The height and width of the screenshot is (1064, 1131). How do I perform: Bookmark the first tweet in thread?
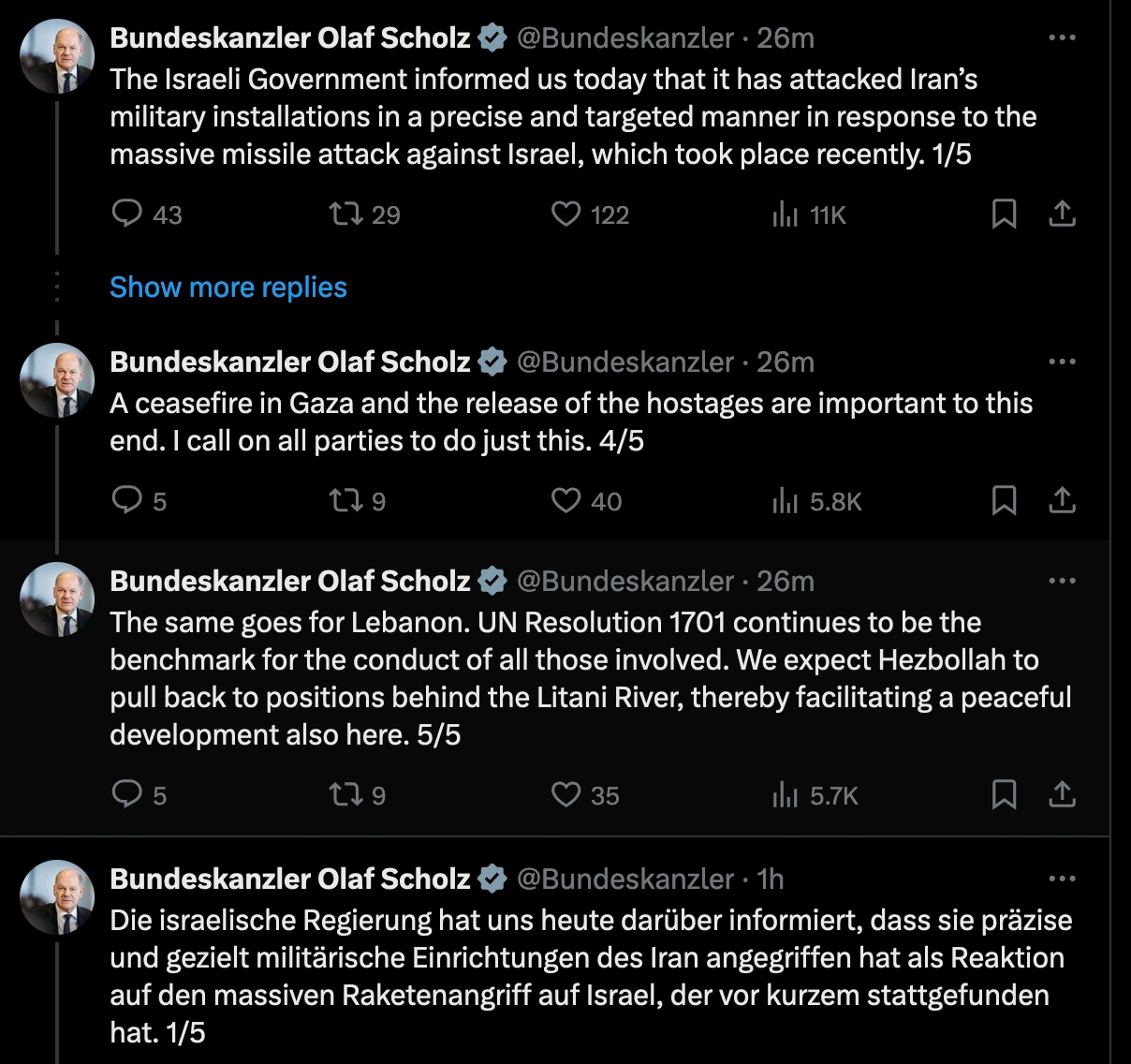pos(1004,214)
